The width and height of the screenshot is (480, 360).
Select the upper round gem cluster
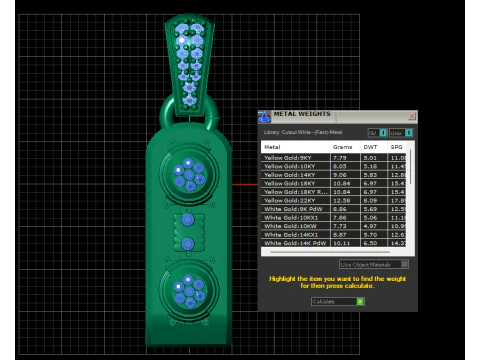pyautogui.click(x=189, y=174)
